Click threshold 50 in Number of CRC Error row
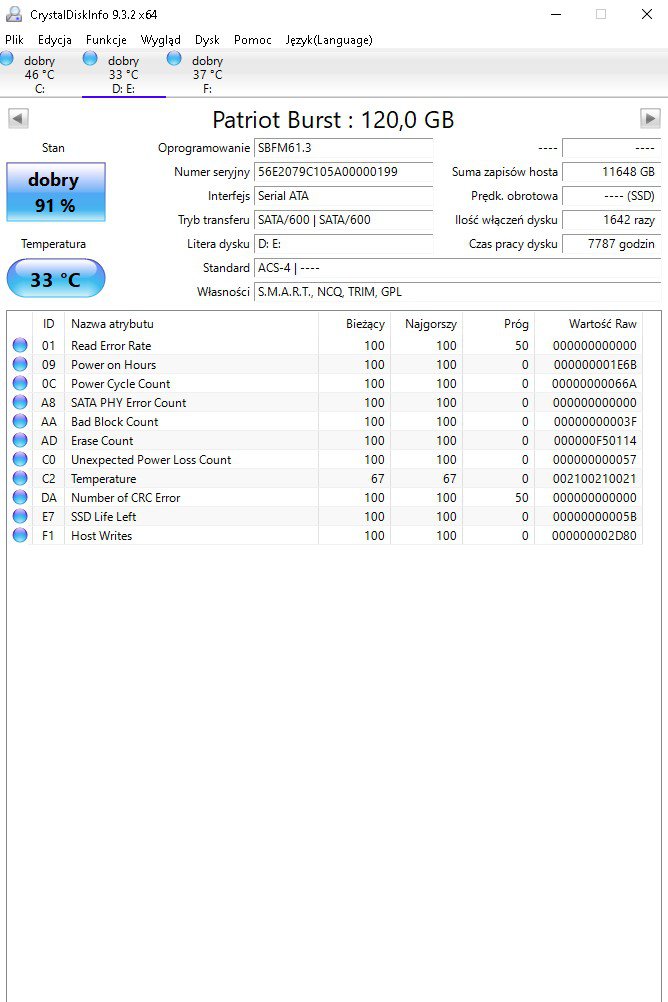The width and height of the screenshot is (668, 1002). coord(522,498)
